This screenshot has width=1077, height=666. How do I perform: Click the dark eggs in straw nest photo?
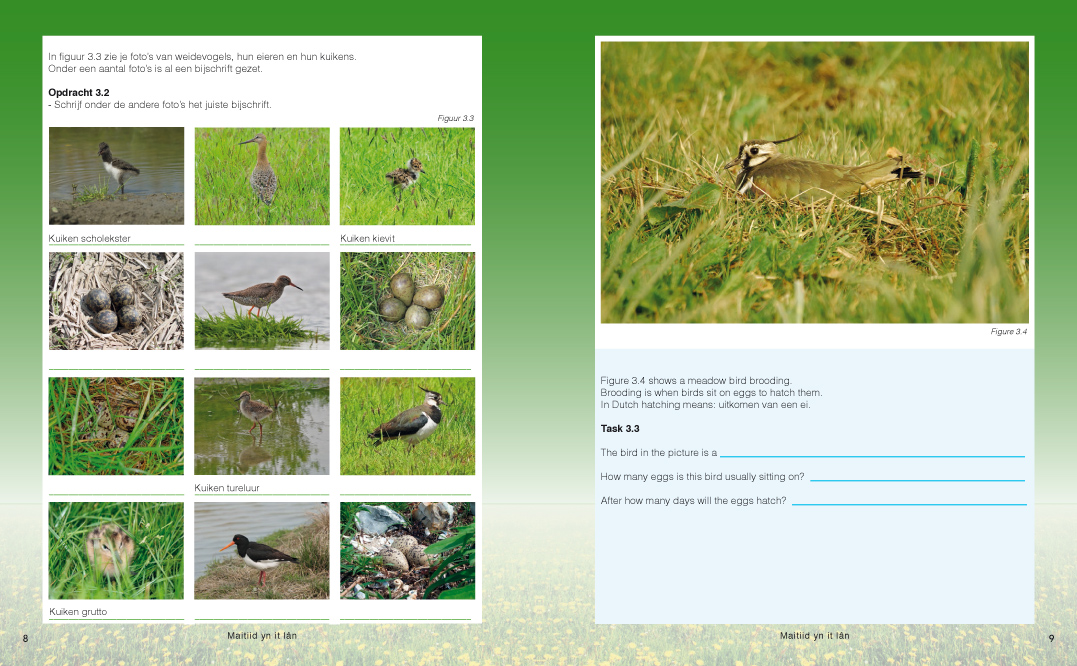click(116, 301)
